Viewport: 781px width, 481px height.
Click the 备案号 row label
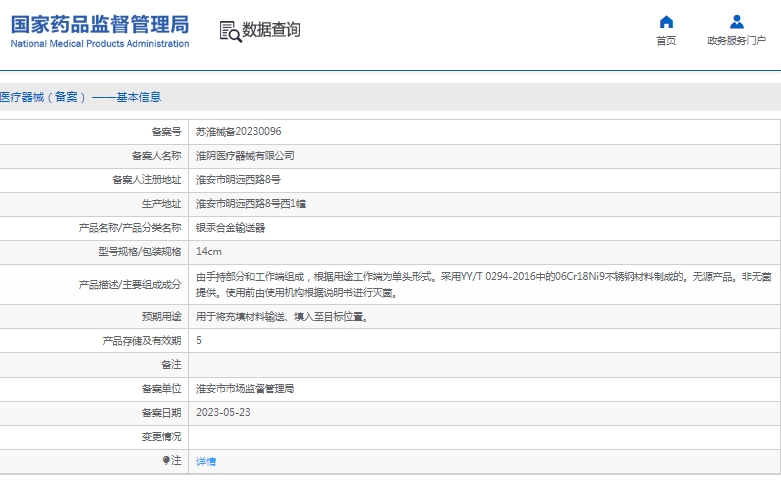pos(166,131)
